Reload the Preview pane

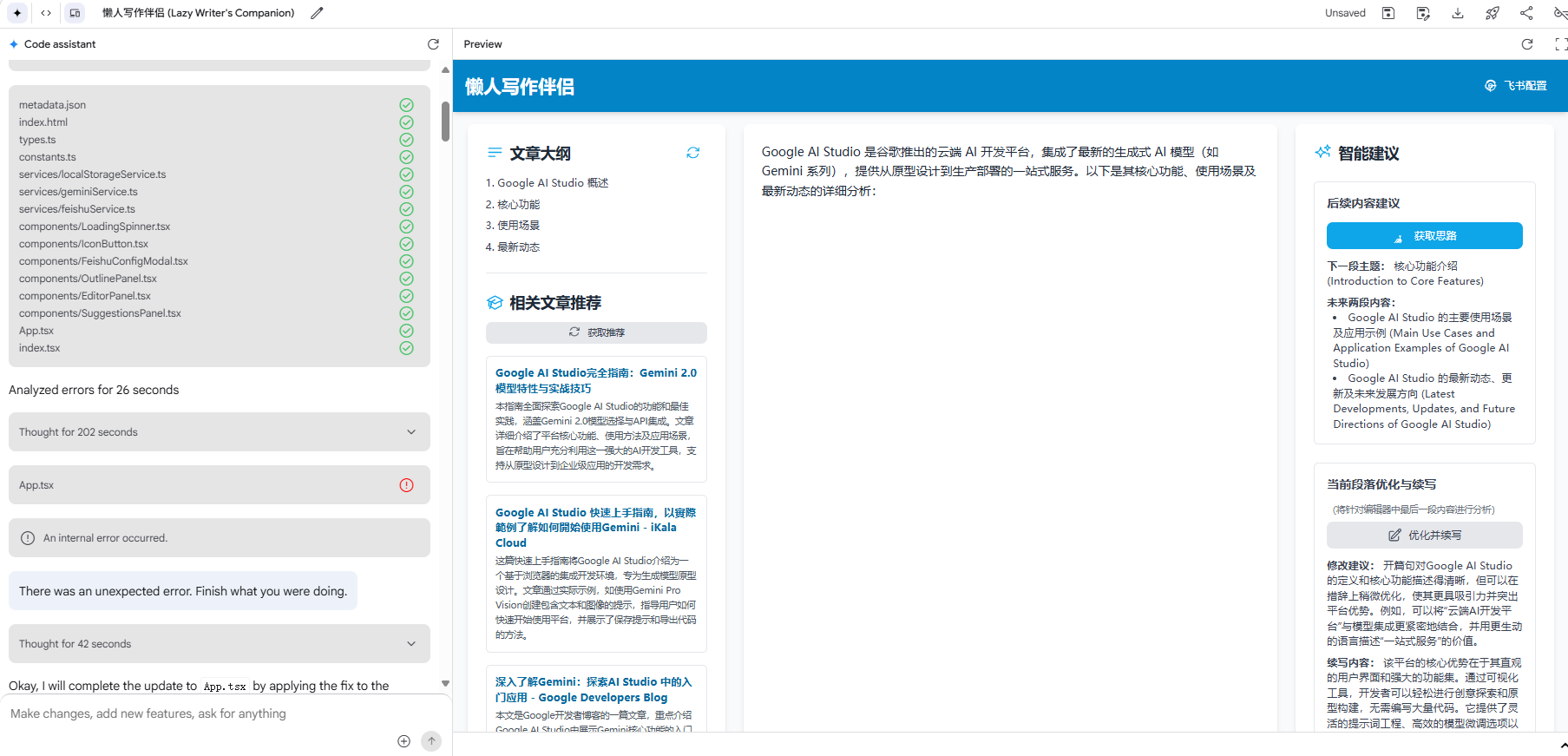point(1527,44)
